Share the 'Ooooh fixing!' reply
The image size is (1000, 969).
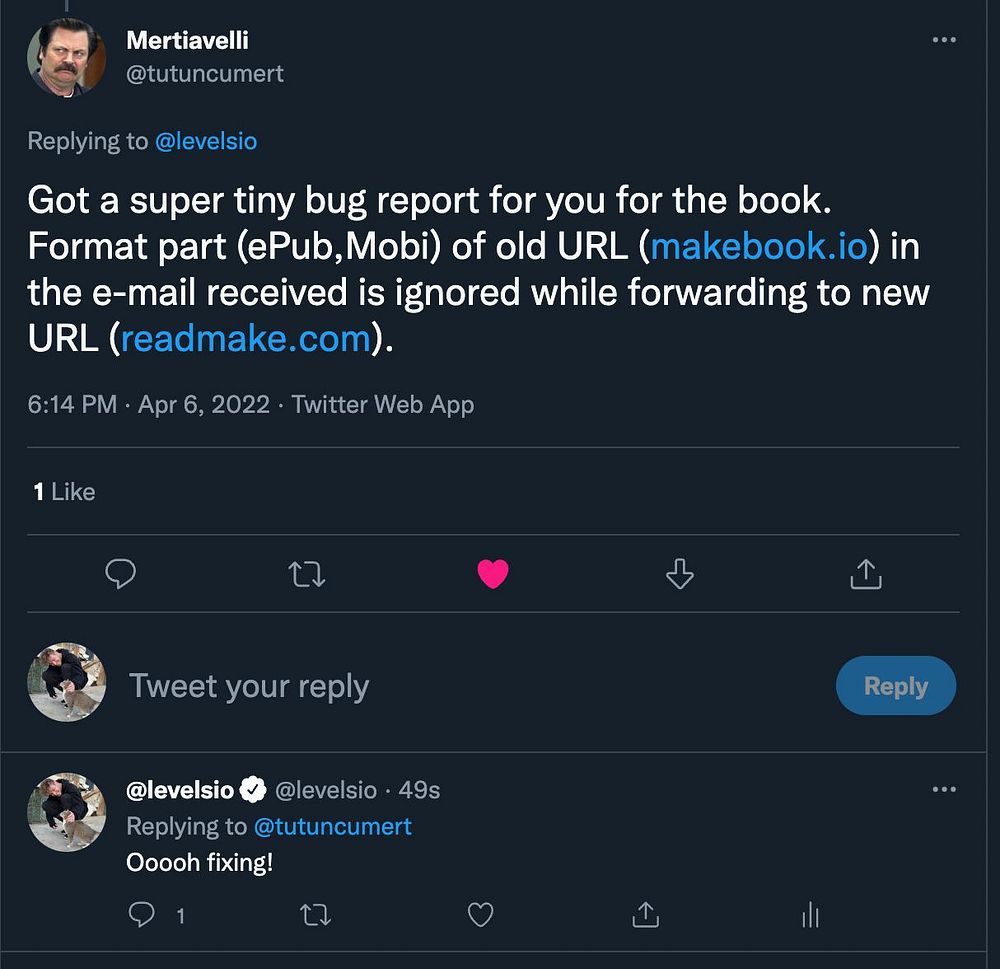point(645,914)
